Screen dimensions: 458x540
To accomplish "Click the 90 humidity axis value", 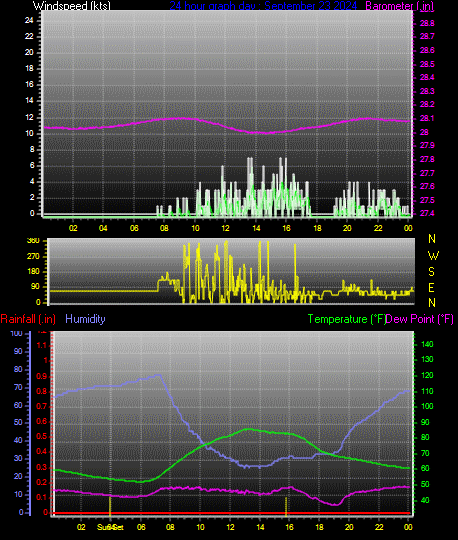I will 18,351.
